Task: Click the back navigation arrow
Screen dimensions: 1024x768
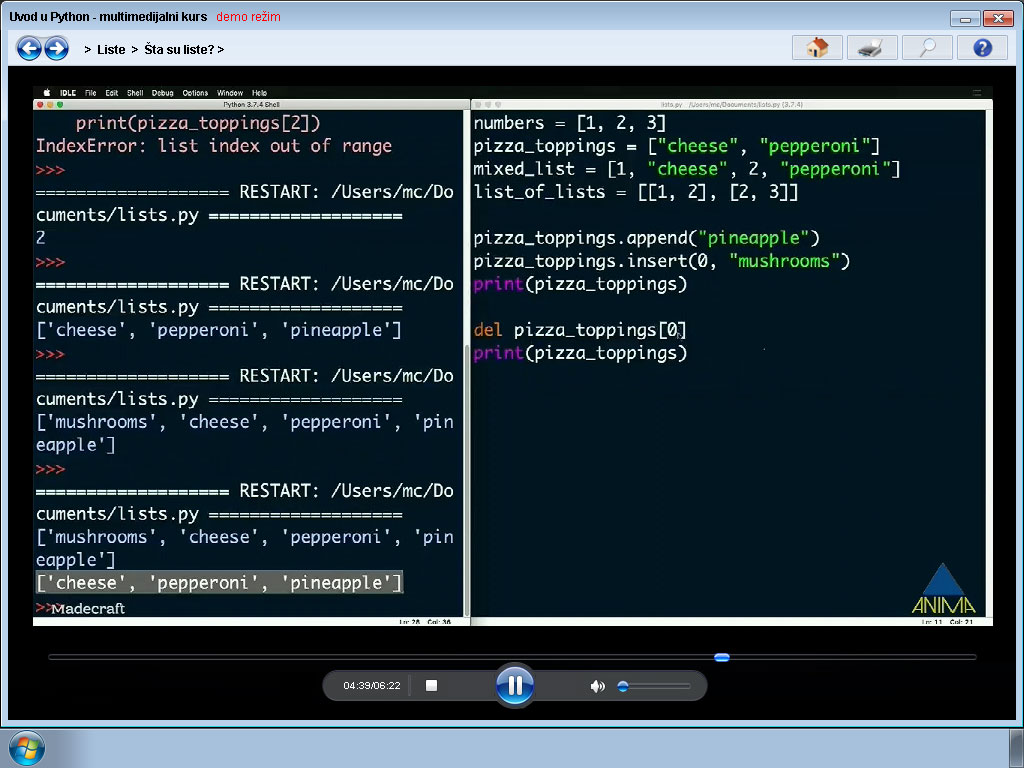Action: 29,48
